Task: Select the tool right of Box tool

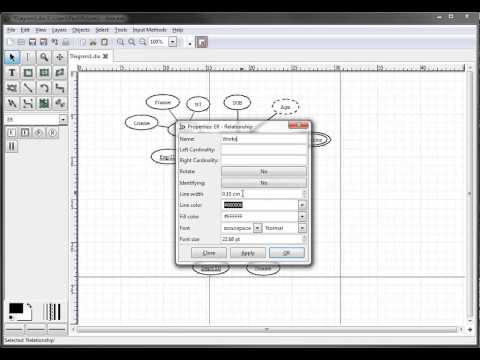Action: pyautogui.click(x=44, y=73)
